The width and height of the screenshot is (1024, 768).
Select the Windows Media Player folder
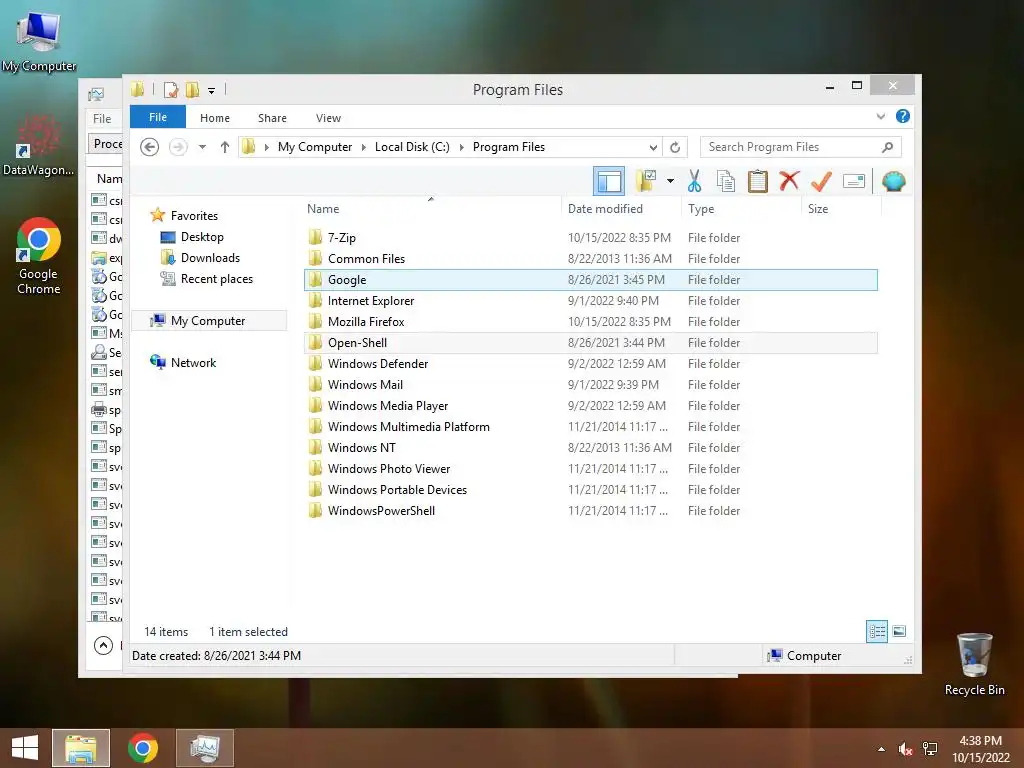(387, 406)
